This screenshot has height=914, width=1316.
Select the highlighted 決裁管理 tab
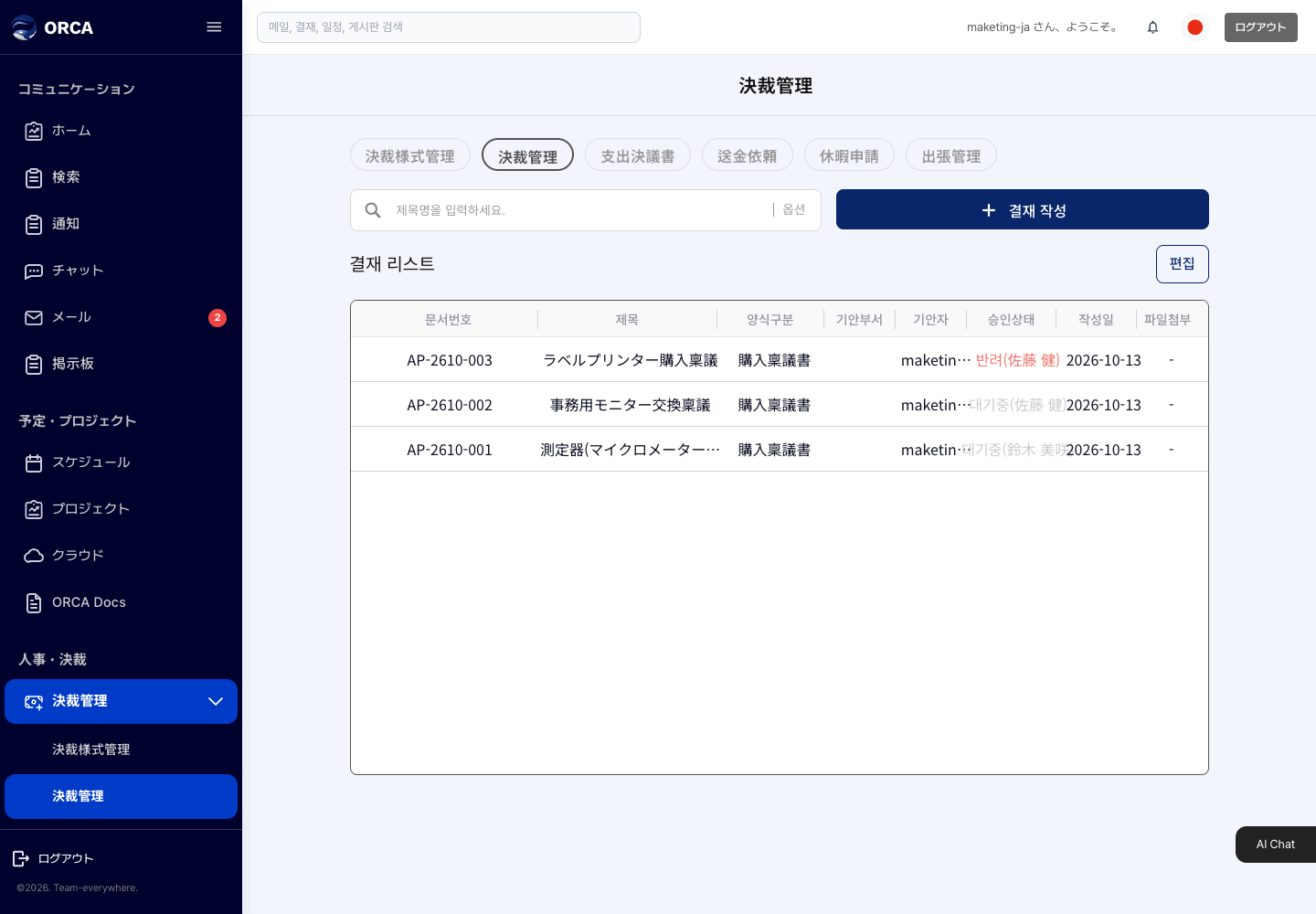pos(527,155)
